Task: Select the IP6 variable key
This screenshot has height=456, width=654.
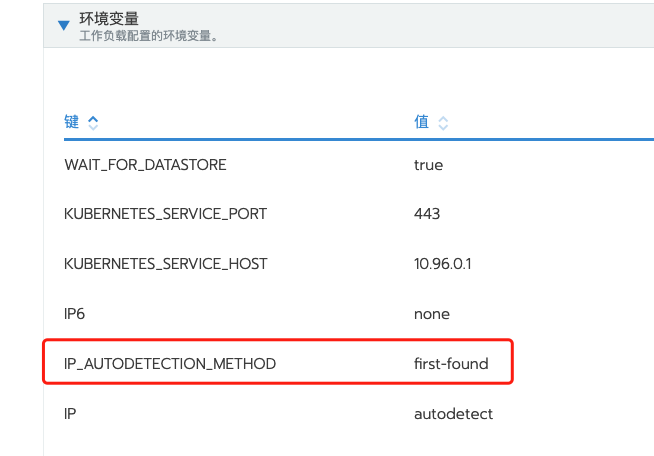Action: pos(75,314)
